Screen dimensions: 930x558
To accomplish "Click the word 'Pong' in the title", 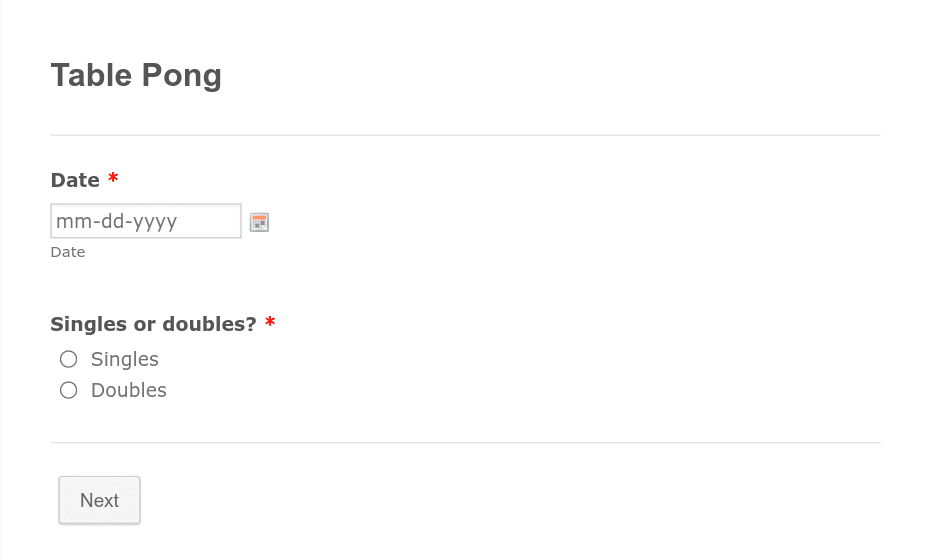I will [x=181, y=76].
